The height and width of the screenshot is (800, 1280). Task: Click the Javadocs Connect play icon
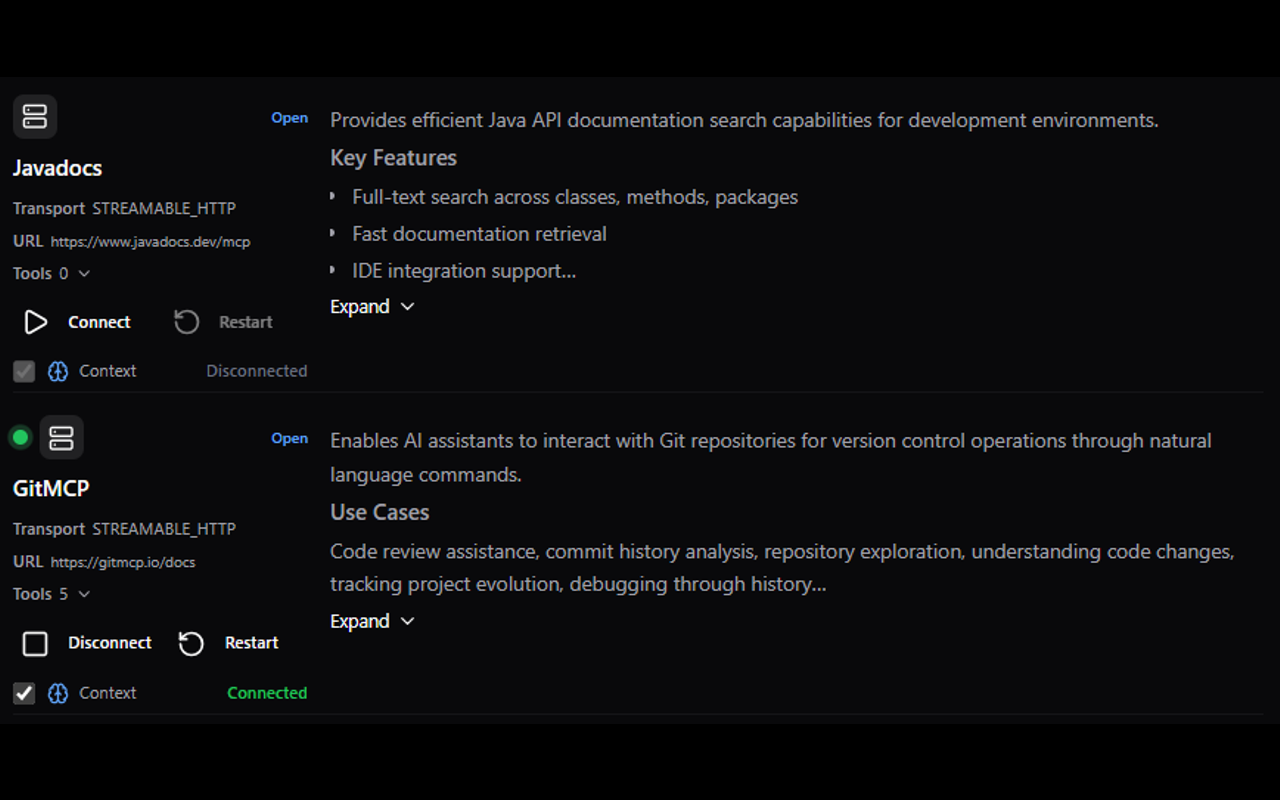click(36, 322)
